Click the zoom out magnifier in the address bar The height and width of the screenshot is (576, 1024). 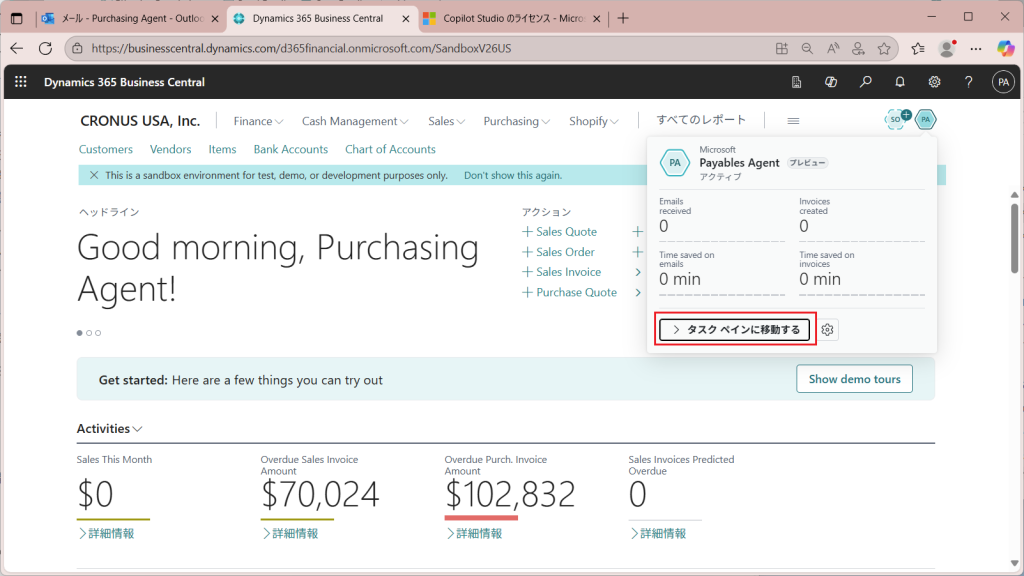click(x=807, y=48)
